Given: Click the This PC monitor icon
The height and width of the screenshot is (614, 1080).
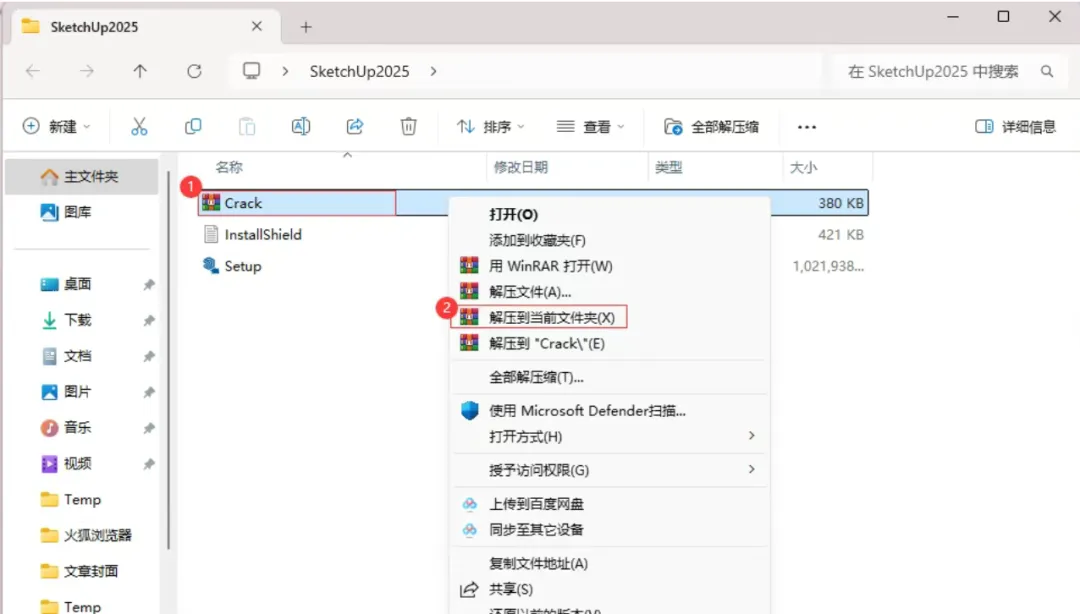Looking at the screenshot, I should [251, 71].
